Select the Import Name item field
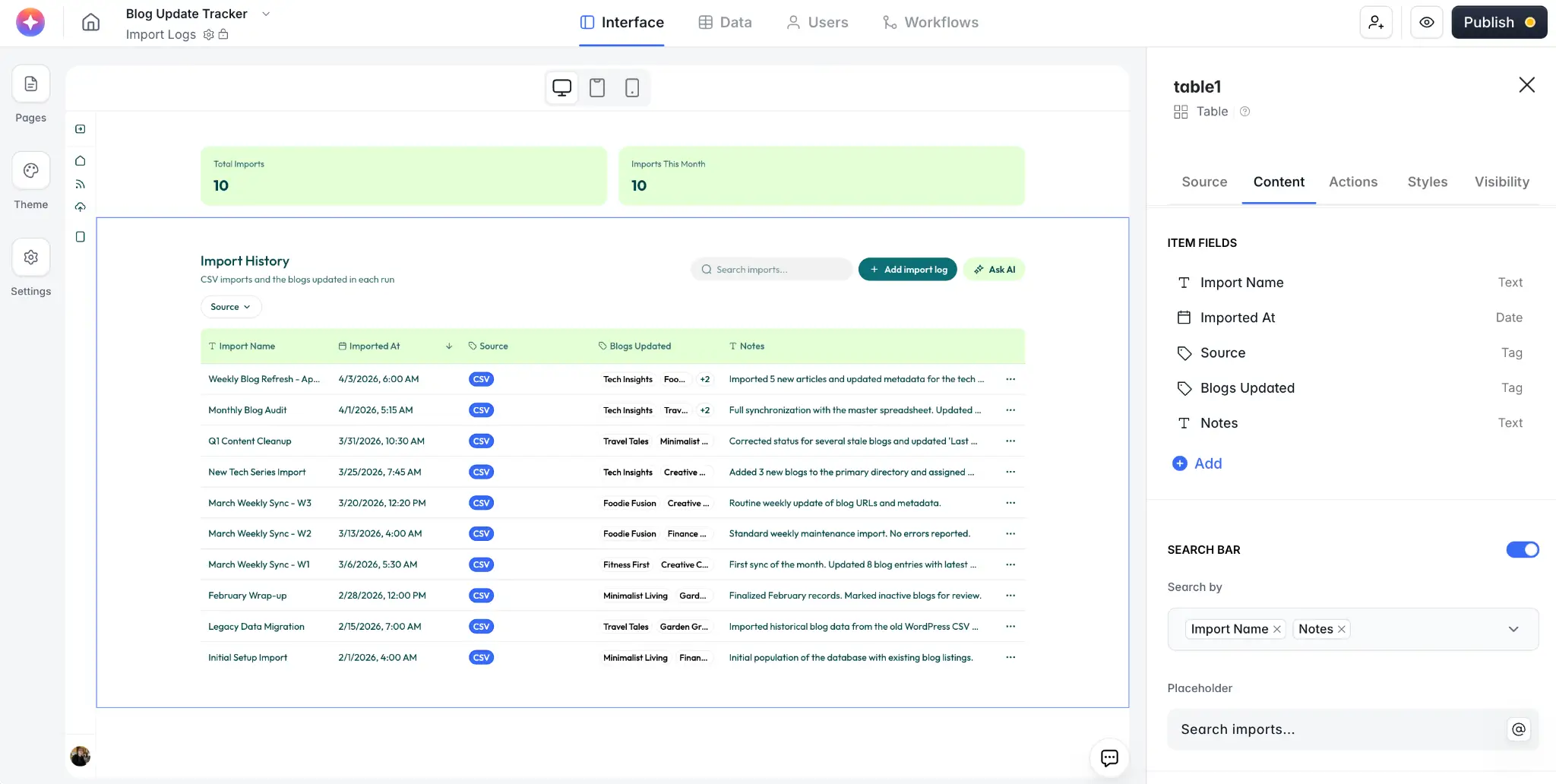 pos(1349,283)
